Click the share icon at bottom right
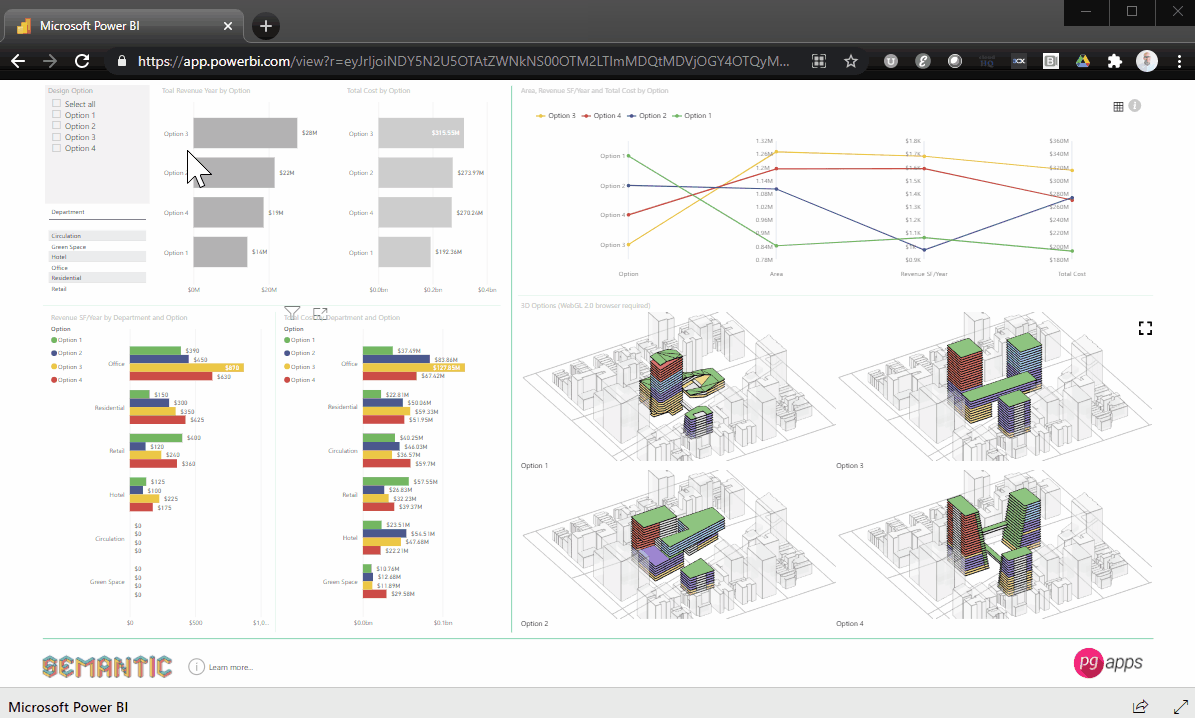Screen dimensions: 1195x718 click(1140, 706)
